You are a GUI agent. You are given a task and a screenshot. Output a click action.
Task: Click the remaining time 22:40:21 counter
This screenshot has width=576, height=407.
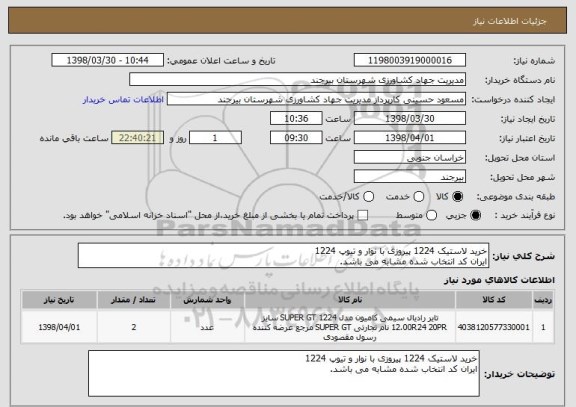[137, 138]
